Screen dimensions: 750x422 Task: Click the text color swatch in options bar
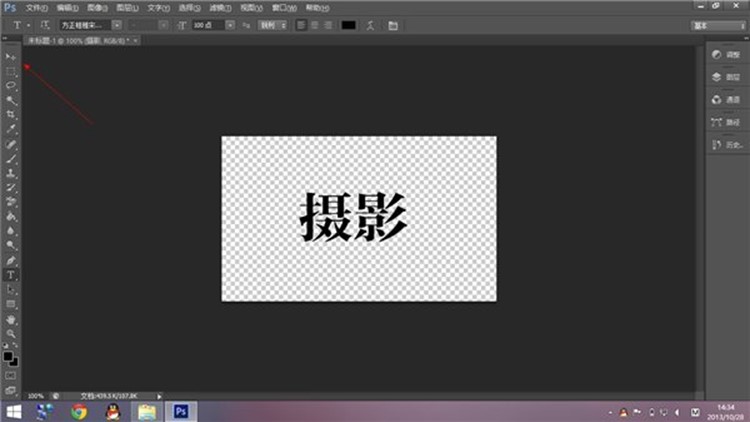point(348,23)
